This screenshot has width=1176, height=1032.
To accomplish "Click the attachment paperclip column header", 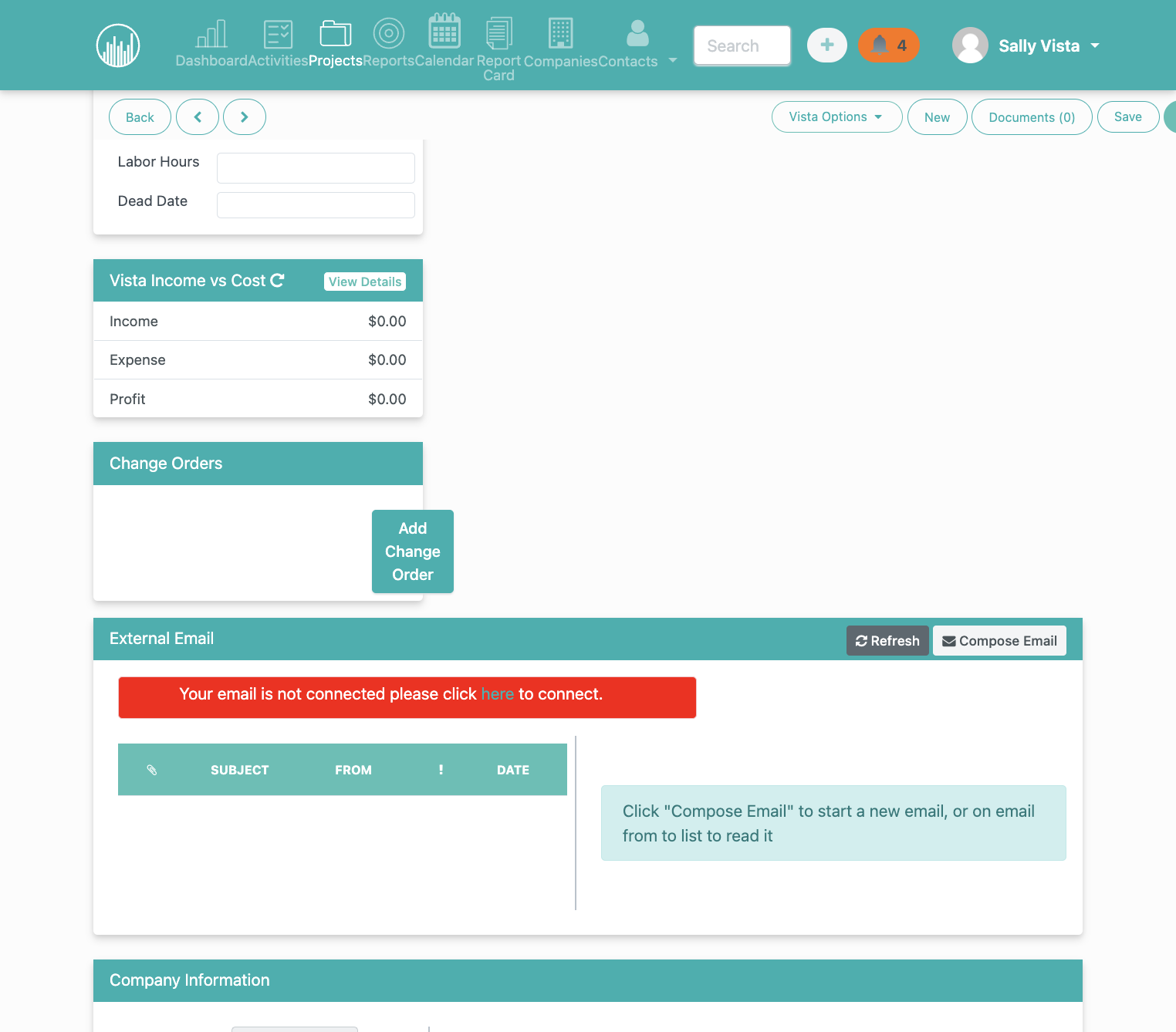I will 152,770.
